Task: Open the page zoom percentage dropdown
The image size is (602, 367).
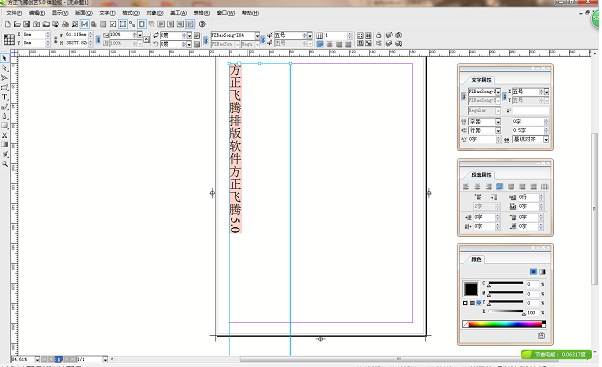Action: click(37, 359)
